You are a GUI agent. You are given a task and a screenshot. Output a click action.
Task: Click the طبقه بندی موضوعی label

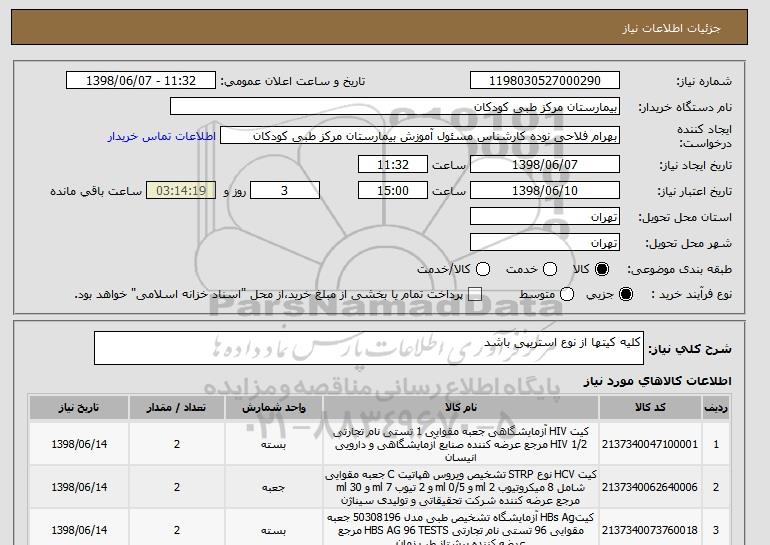pyautogui.click(x=680, y=269)
